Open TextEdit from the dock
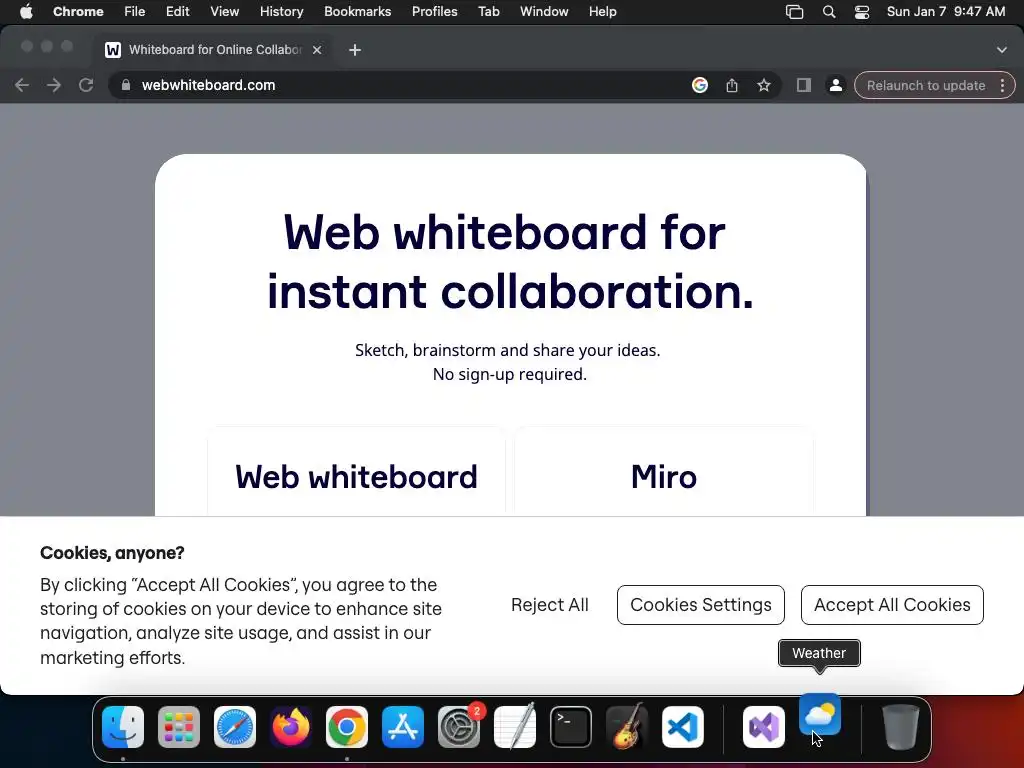This screenshot has width=1024, height=768. coord(515,727)
